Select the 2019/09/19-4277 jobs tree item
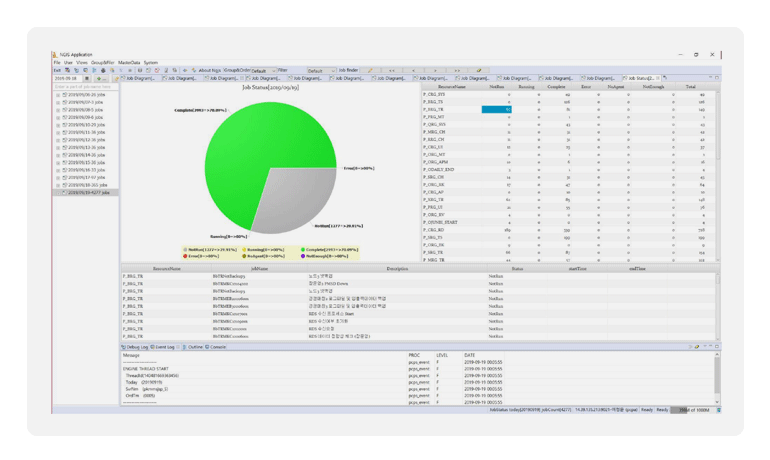Viewport: 770px width, 460px height. point(86,193)
